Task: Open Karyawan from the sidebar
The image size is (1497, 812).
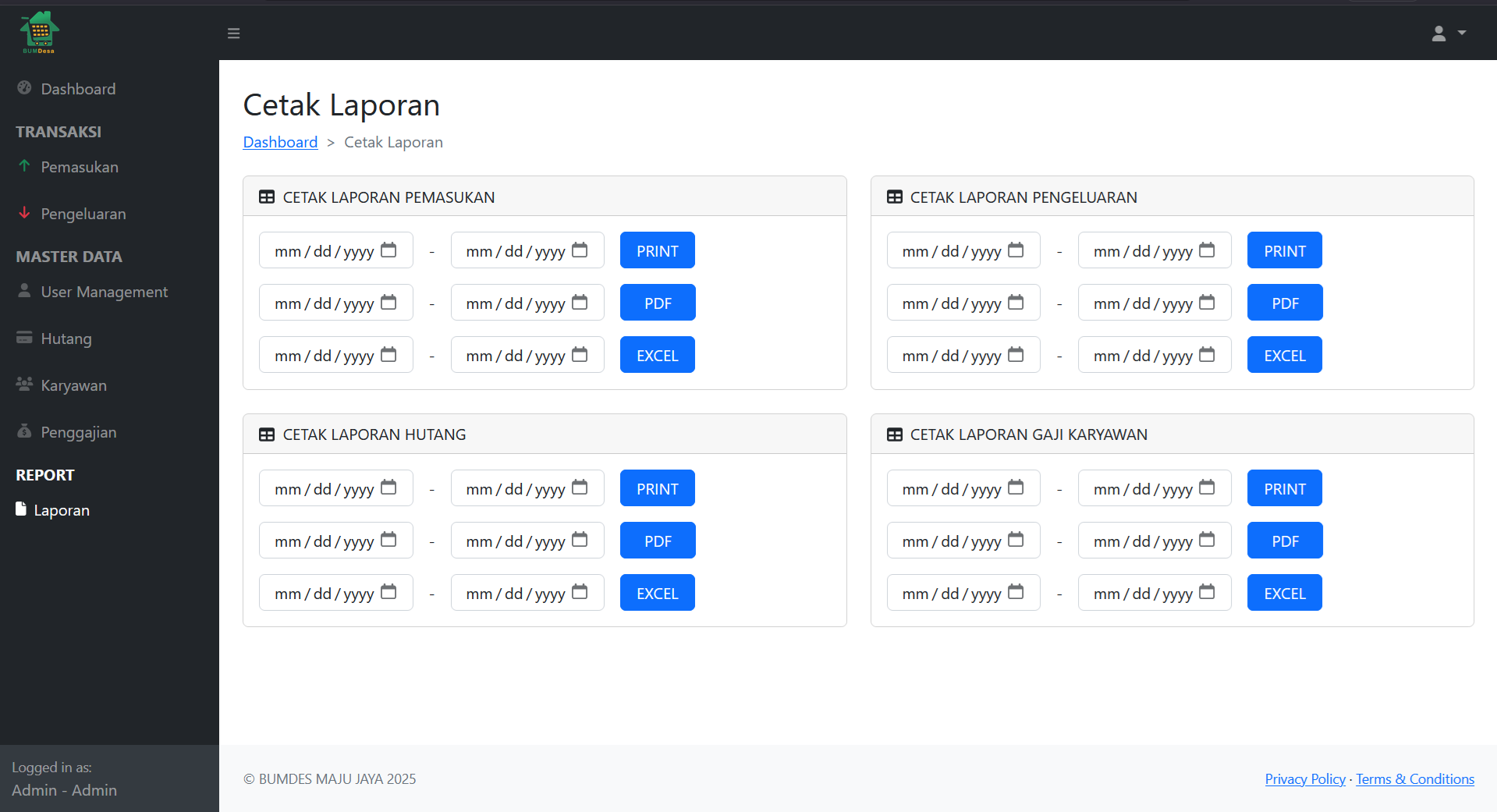Action: tap(61, 385)
